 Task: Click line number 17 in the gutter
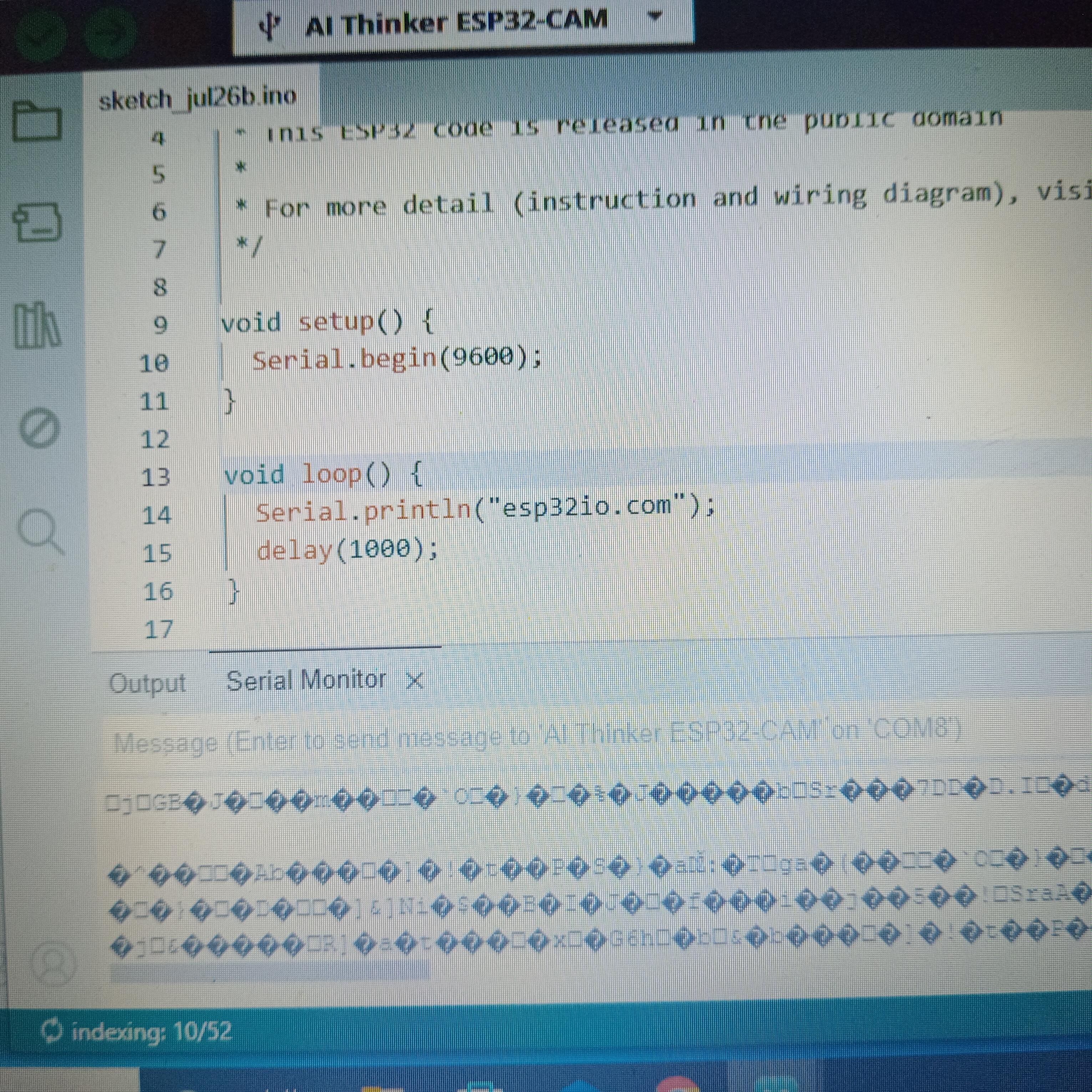click(x=158, y=629)
